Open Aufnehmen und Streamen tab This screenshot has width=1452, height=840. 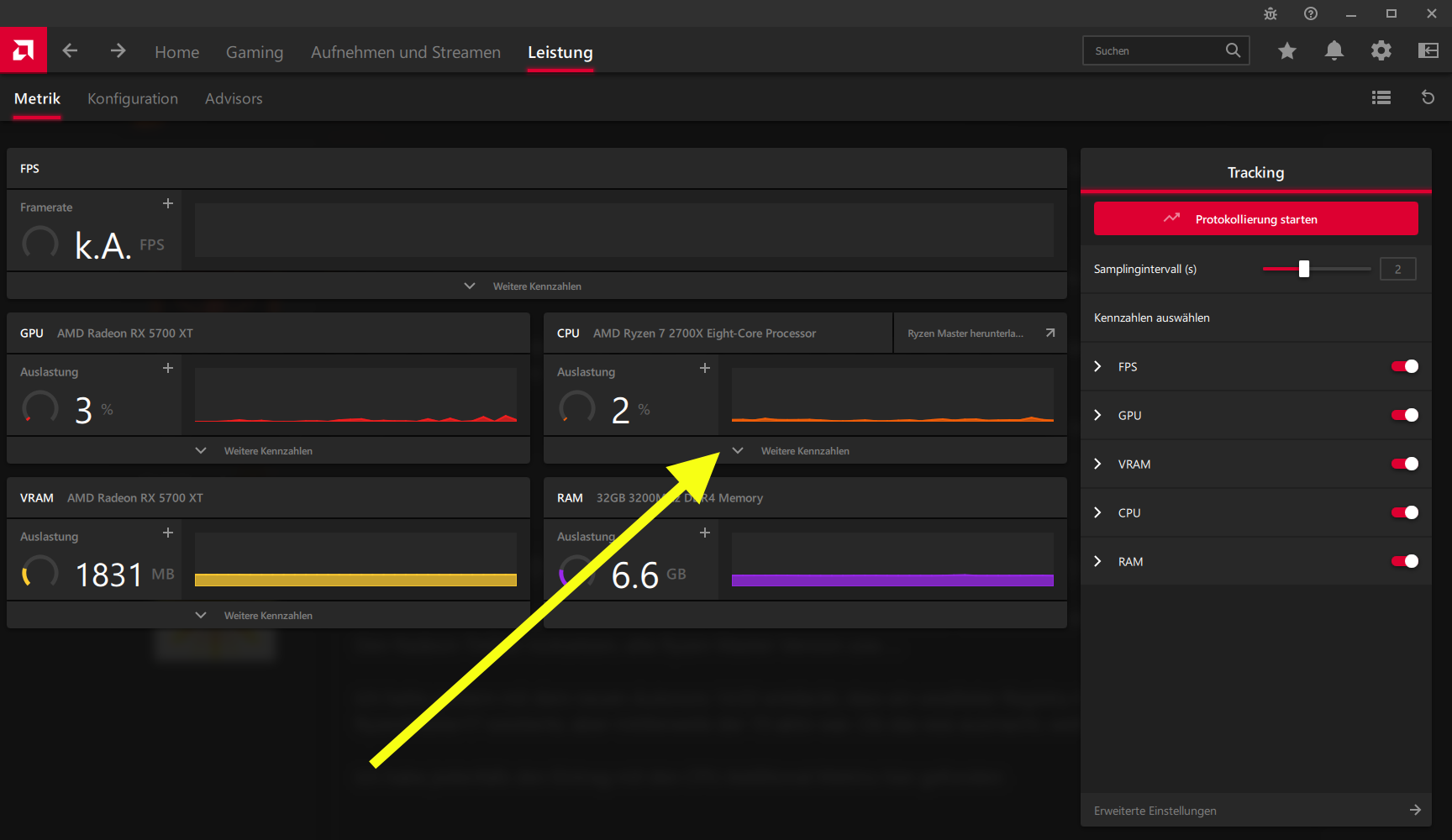coord(406,52)
